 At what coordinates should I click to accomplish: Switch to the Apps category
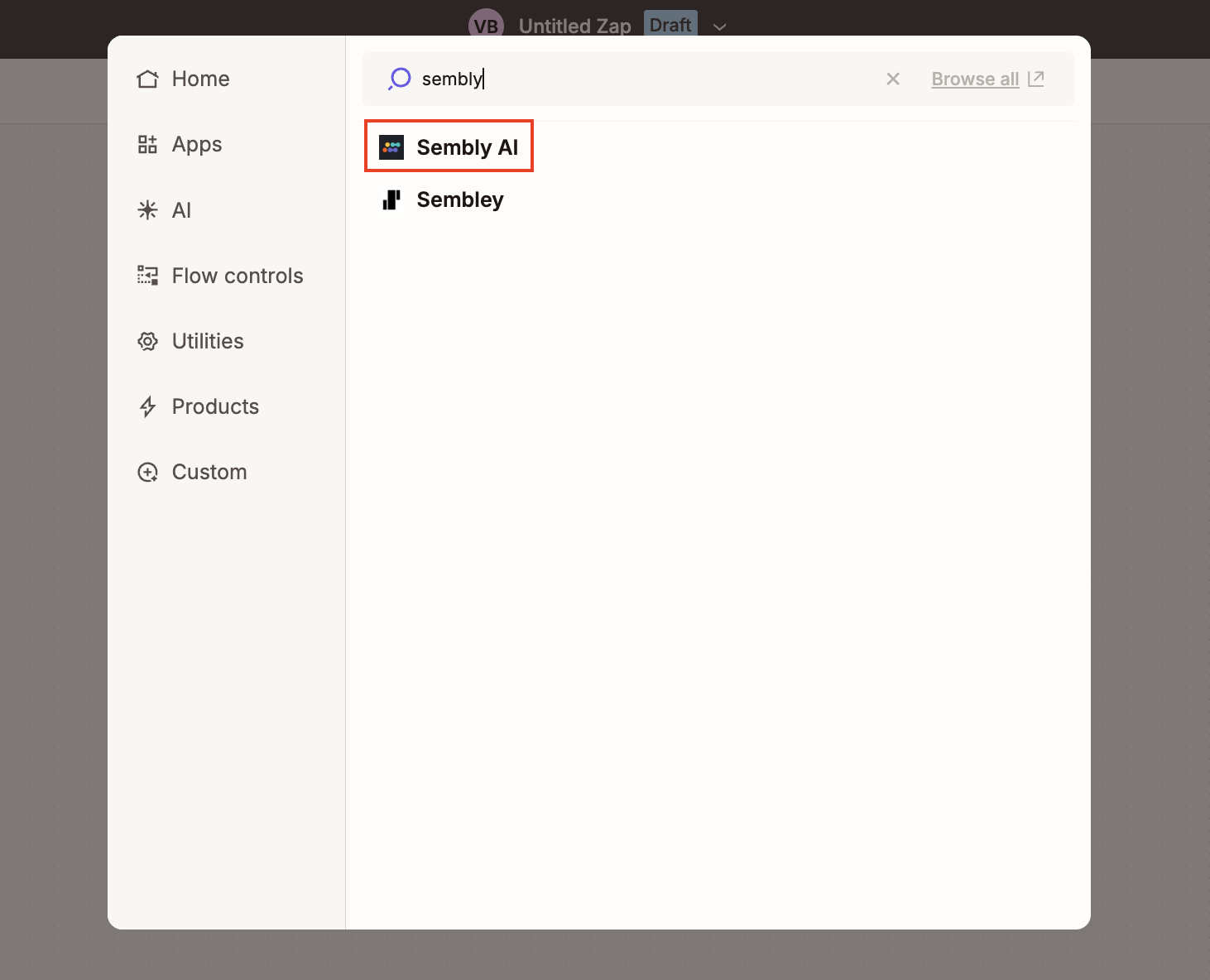180,145
